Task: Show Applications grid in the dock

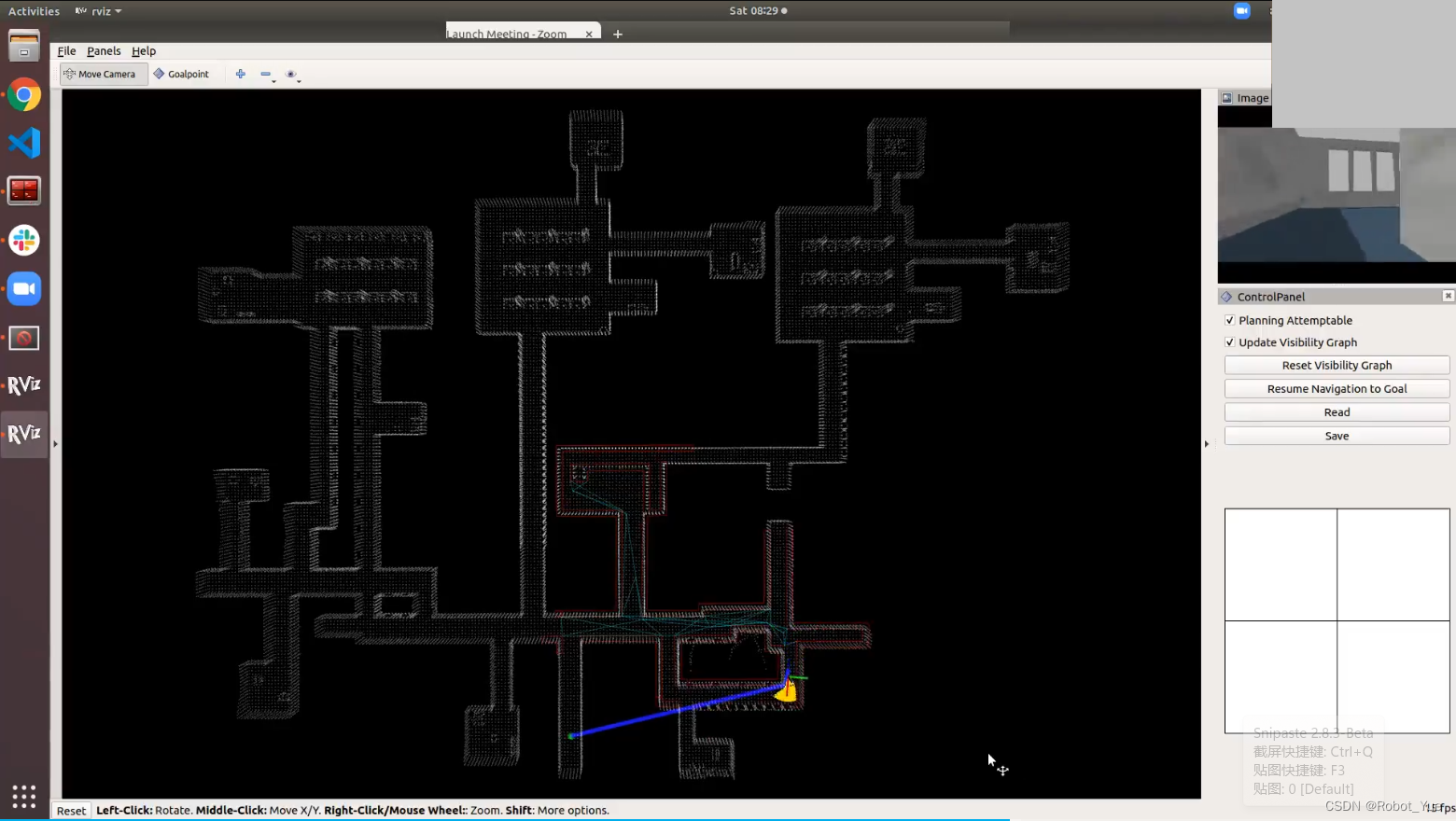Action: coord(24,796)
